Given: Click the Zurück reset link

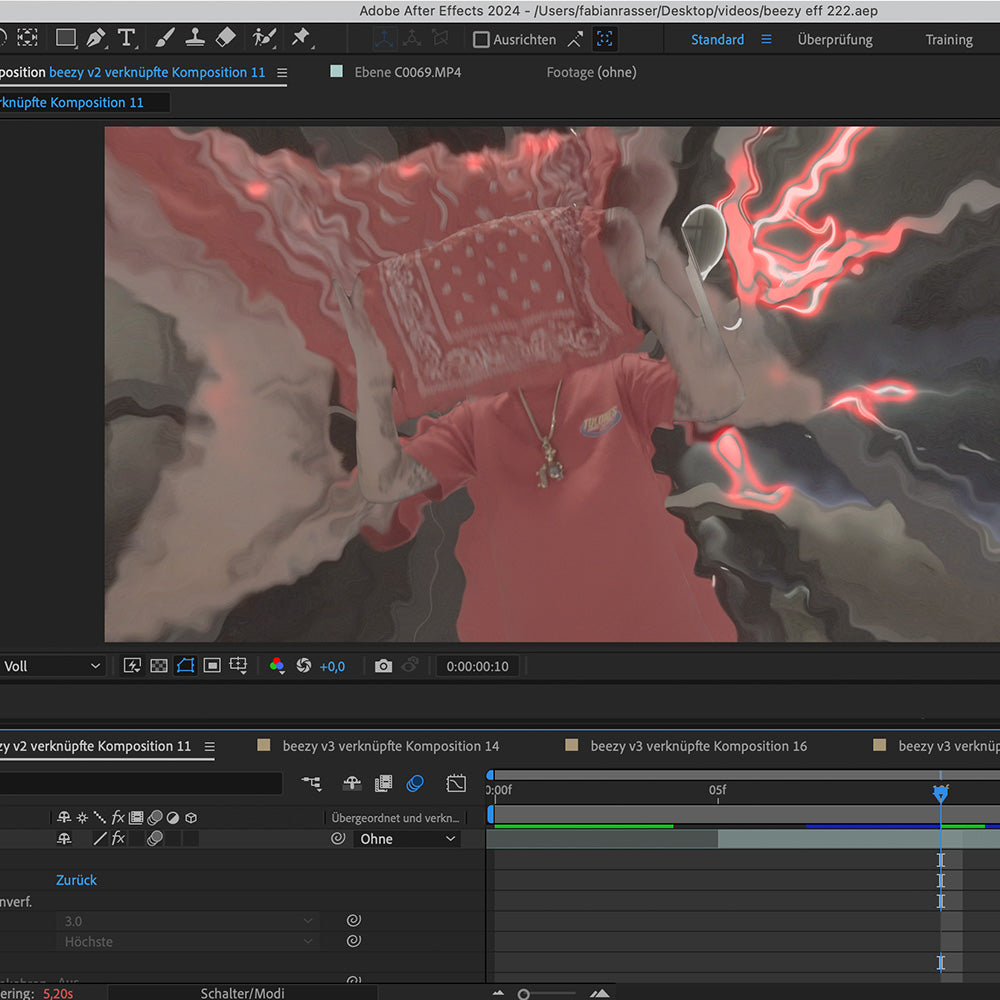Looking at the screenshot, I should [76, 880].
